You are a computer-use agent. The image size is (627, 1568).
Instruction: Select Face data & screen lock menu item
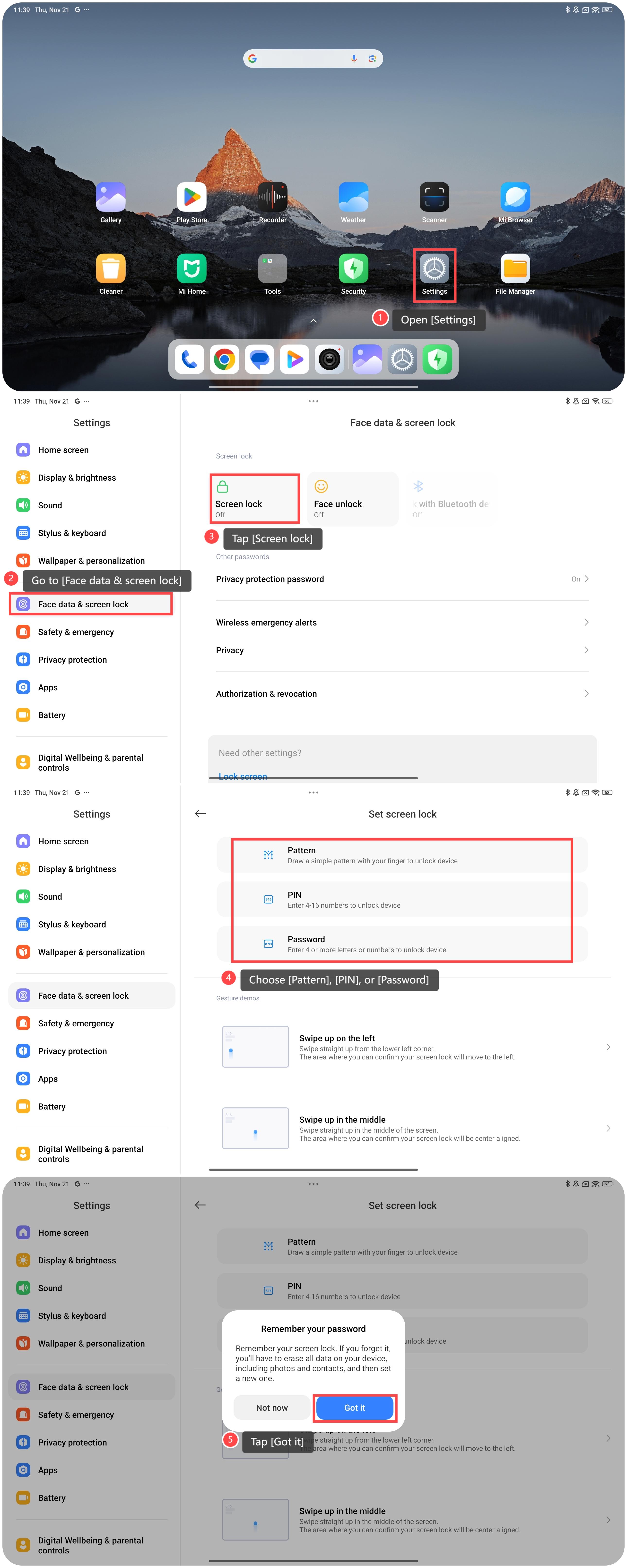click(x=91, y=604)
